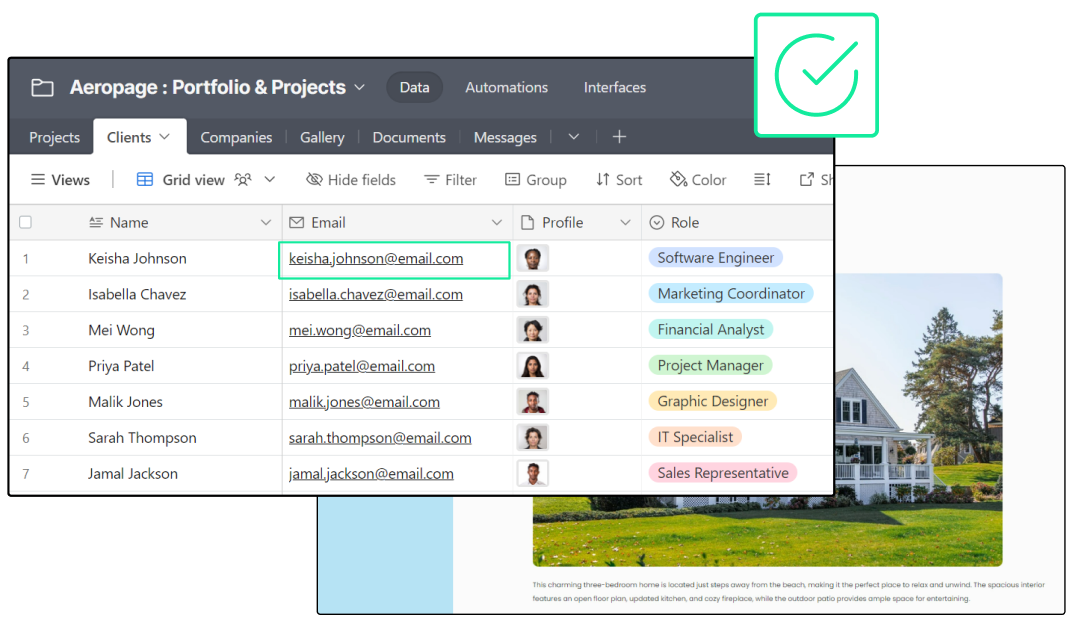This screenshot has height=628, width=1075.
Task: Select the Project Manager role tag
Action: click(x=710, y=365)
